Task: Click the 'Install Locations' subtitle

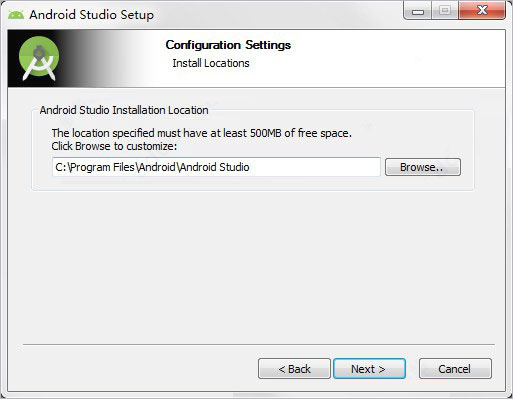Action: coord(211,63)
